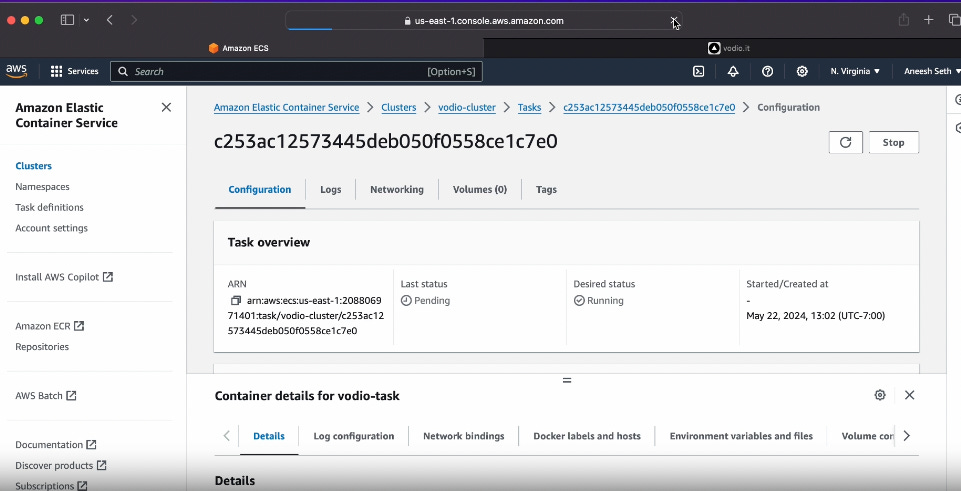
Task: Open Clusters in the sidebar
Action: pyautogui.click(x=34, y=166)
